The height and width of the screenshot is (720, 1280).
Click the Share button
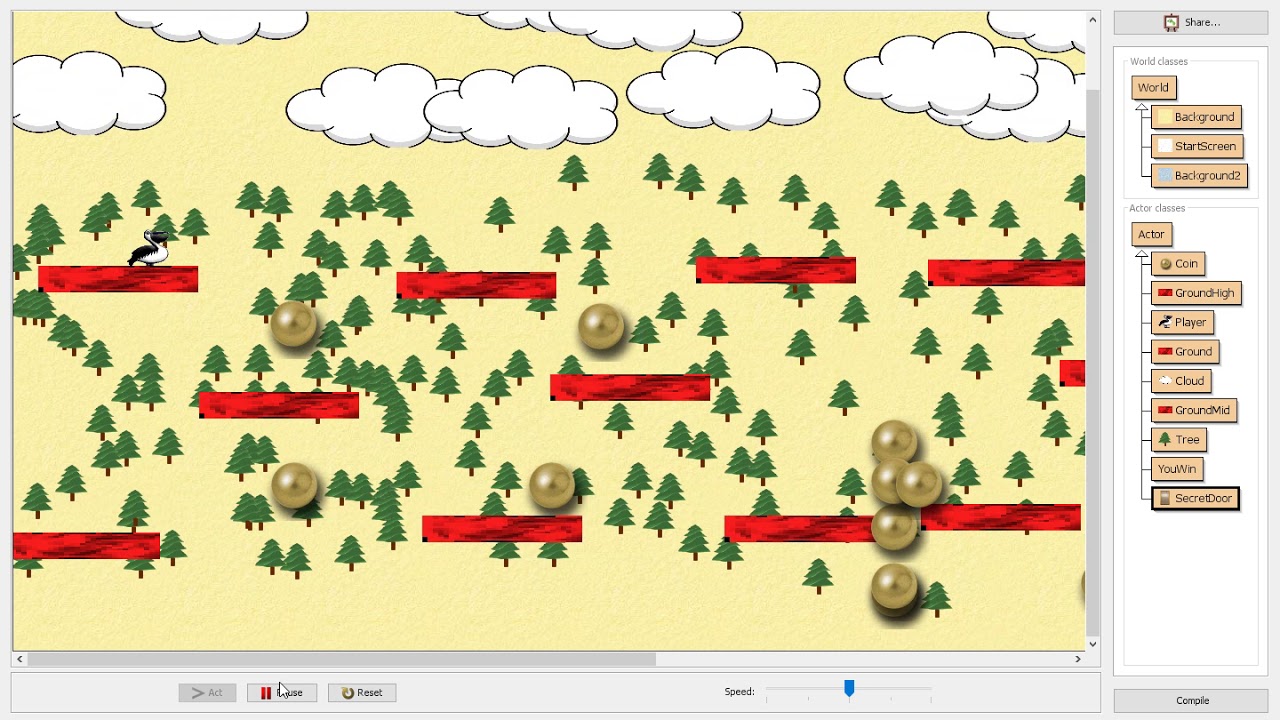click(1191, 22)
